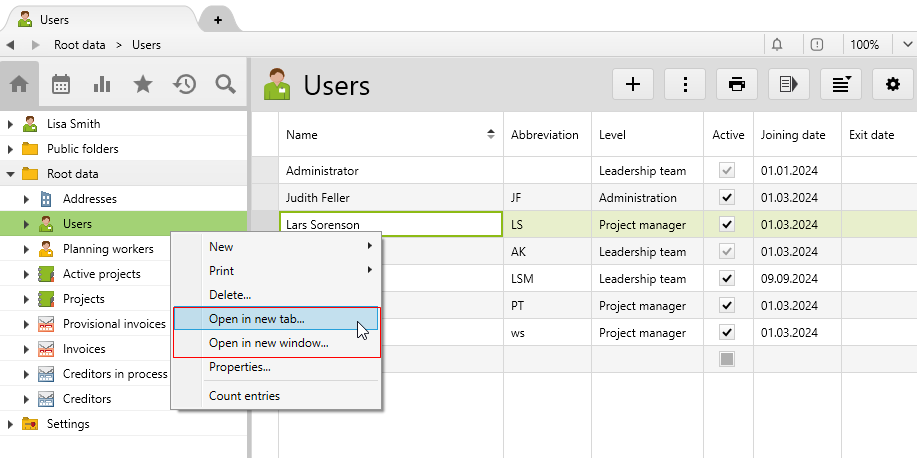The width and height of the screenshot is (917, 458).
Task: Choose 'Open in new tab...' menu entry
Action: (x=257, y=319)
